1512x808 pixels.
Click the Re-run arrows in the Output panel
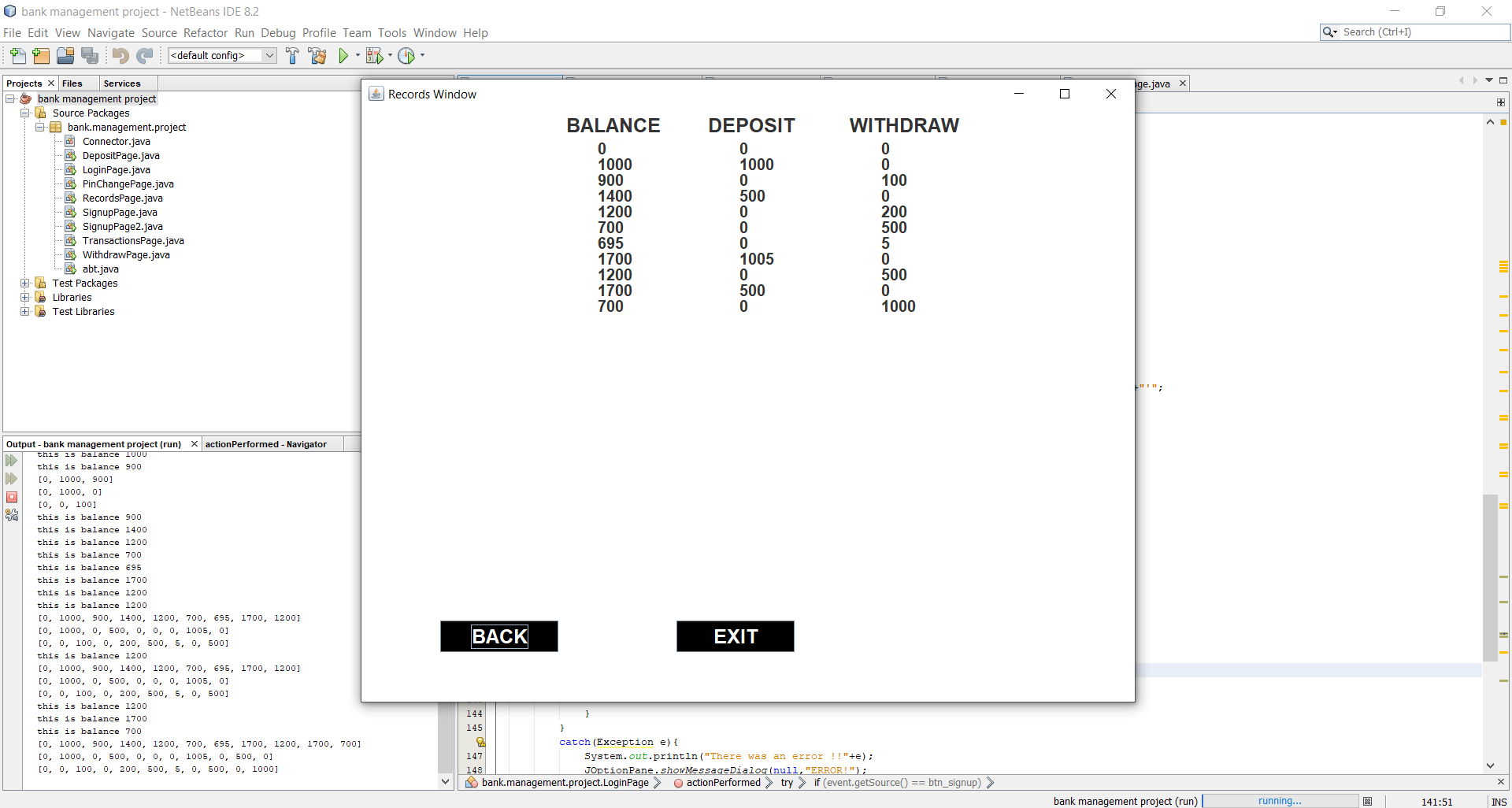(x=12, y=461)
